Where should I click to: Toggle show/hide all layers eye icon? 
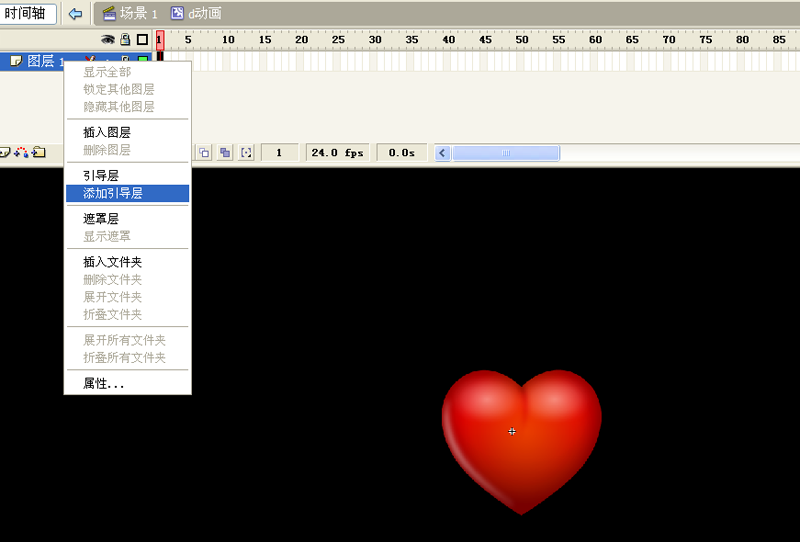pos(108,39)
